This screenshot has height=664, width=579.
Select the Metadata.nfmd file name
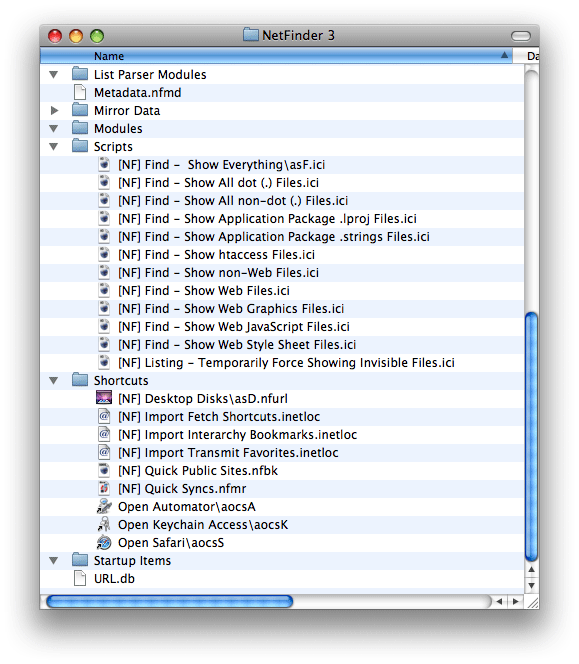(x=138, y=93)
